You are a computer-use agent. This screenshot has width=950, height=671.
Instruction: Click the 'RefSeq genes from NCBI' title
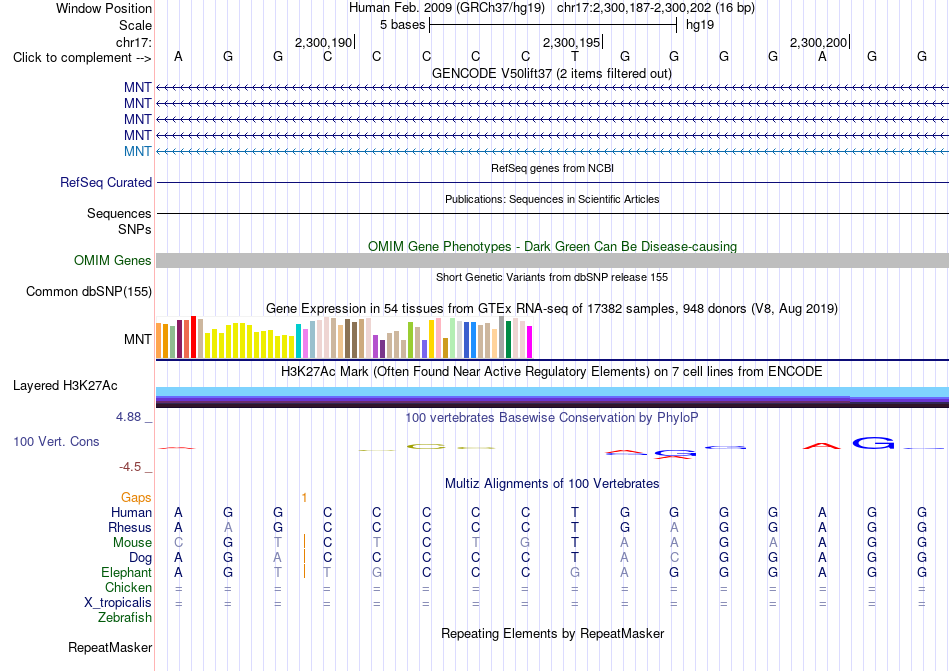tap(552, 168)
